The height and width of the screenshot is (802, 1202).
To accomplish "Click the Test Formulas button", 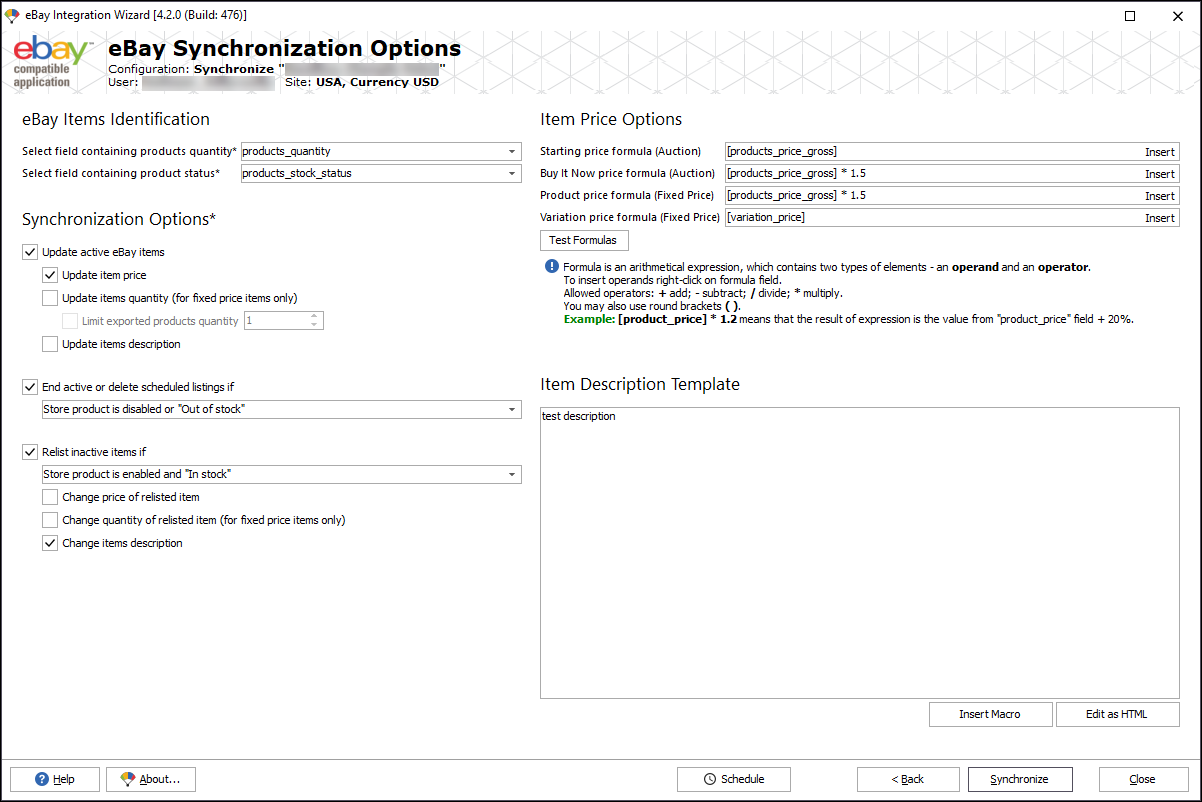I will click(x=584, y=240).
